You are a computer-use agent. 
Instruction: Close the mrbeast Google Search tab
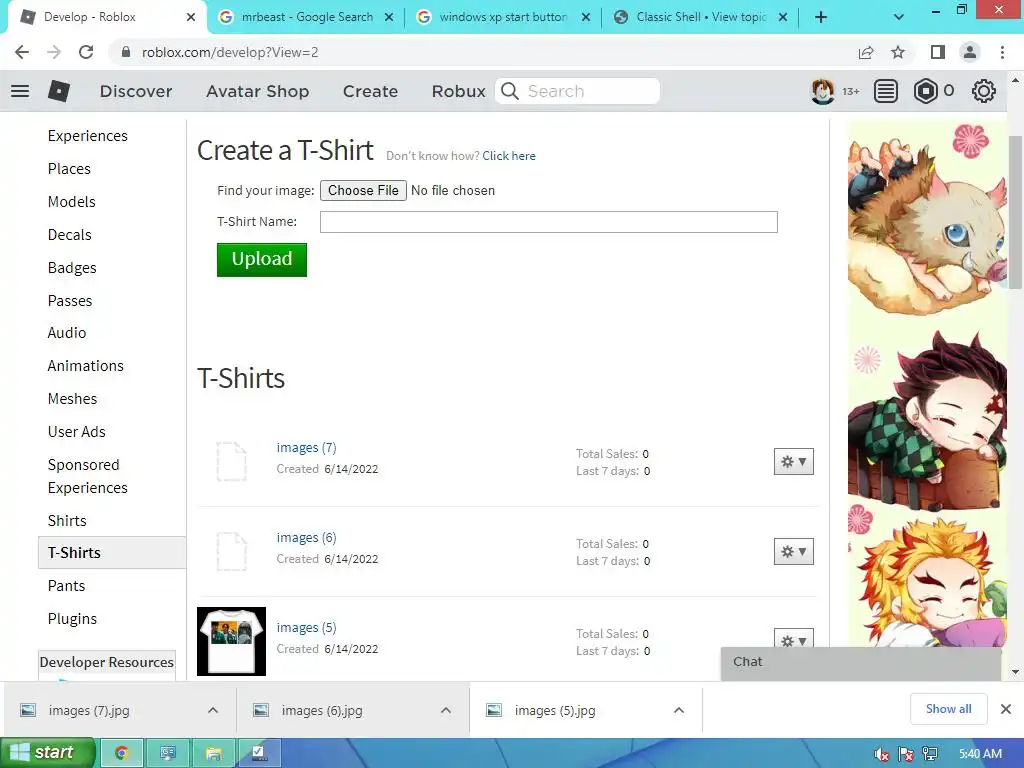[x=389, y=17]
